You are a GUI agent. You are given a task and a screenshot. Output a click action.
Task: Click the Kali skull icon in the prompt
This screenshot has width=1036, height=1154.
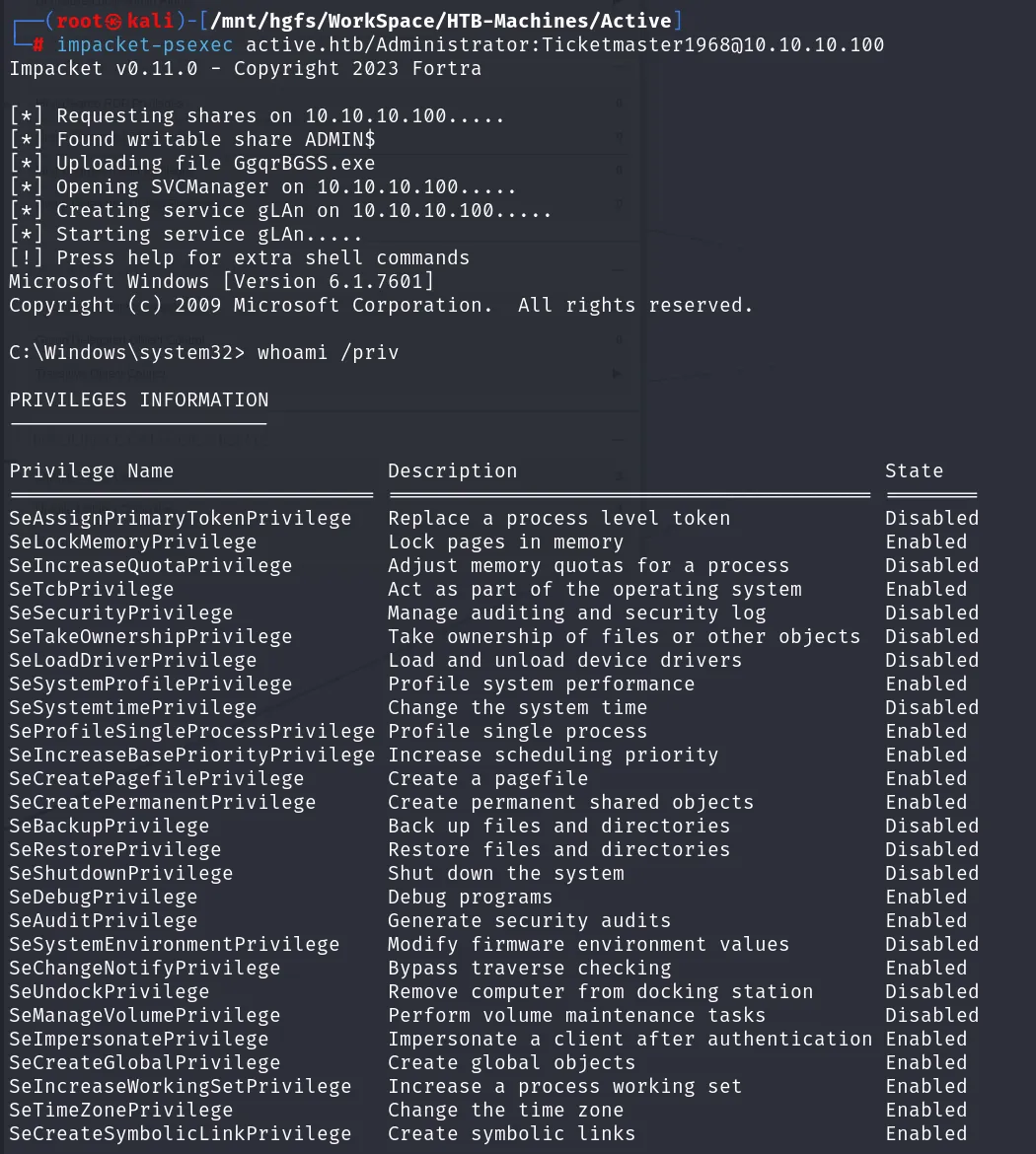(112, 22)
